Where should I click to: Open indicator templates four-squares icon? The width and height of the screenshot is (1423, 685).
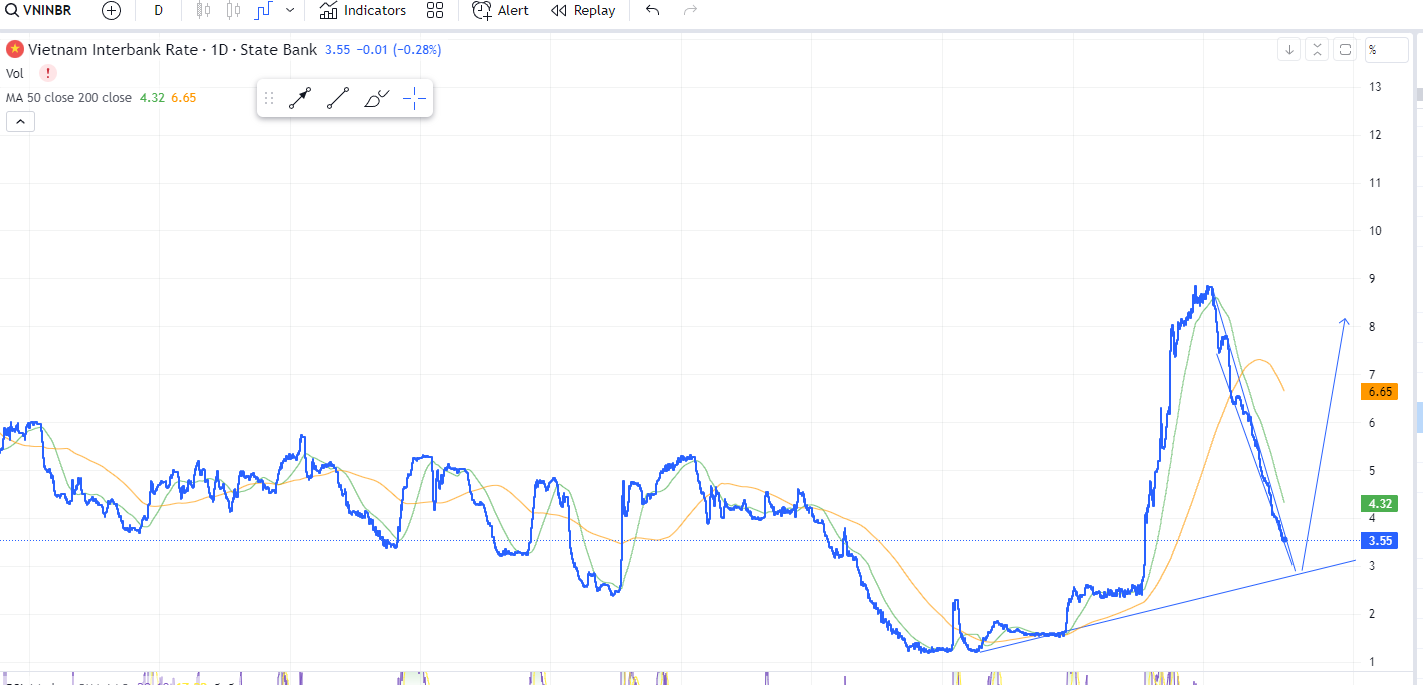pos(435,11)
